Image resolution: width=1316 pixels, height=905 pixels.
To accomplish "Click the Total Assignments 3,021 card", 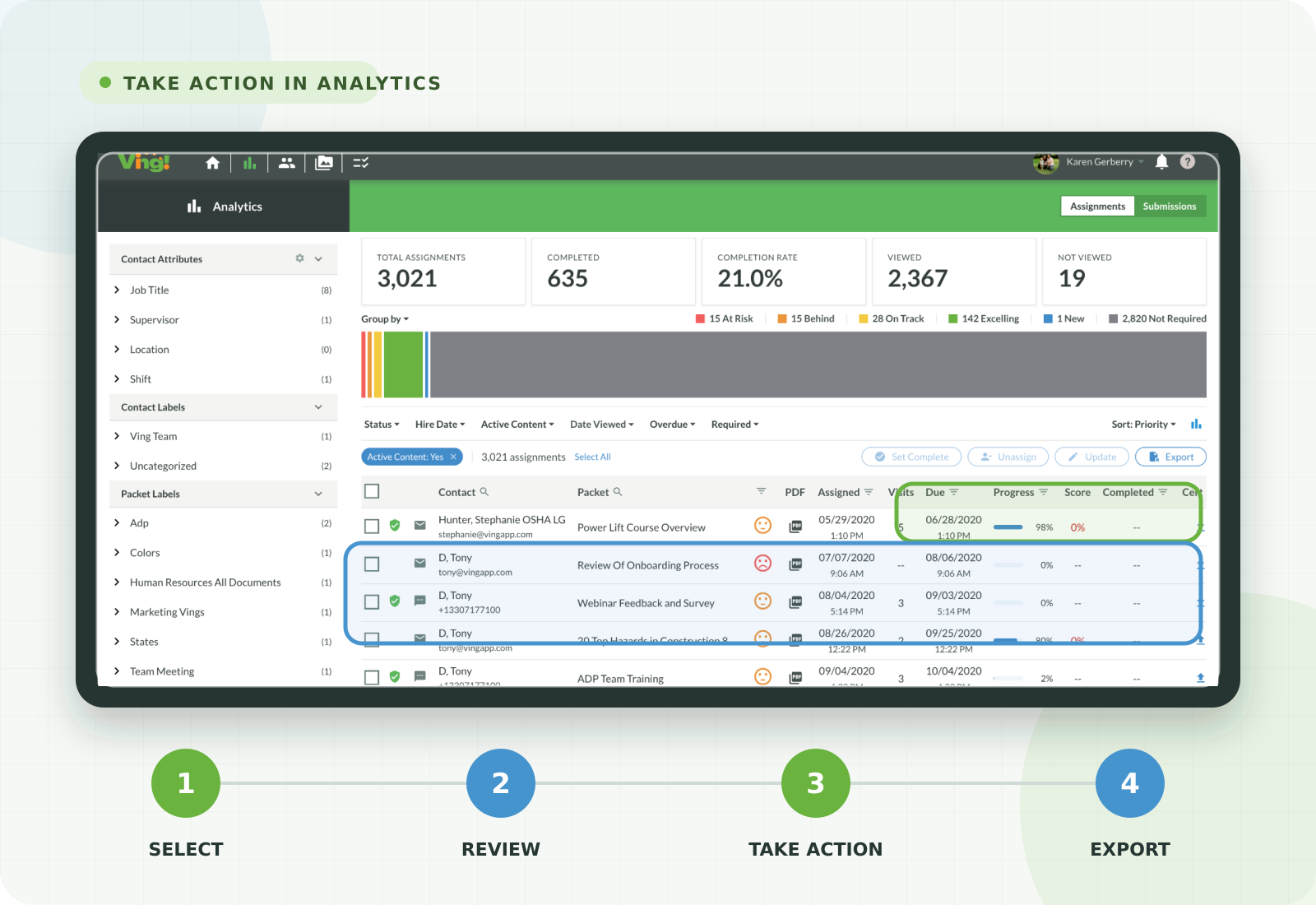I will tap(443, 271).
